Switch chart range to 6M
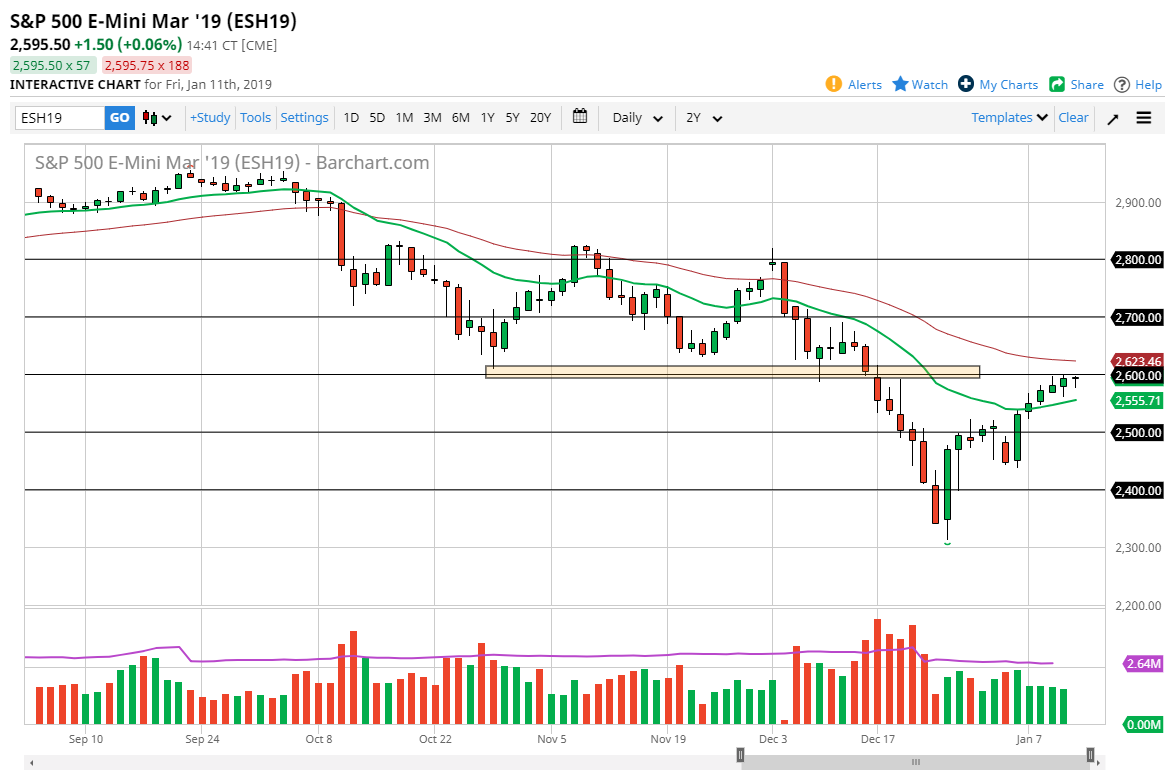The width and height of the screenshot is (1172, 775). coord(460,117)
